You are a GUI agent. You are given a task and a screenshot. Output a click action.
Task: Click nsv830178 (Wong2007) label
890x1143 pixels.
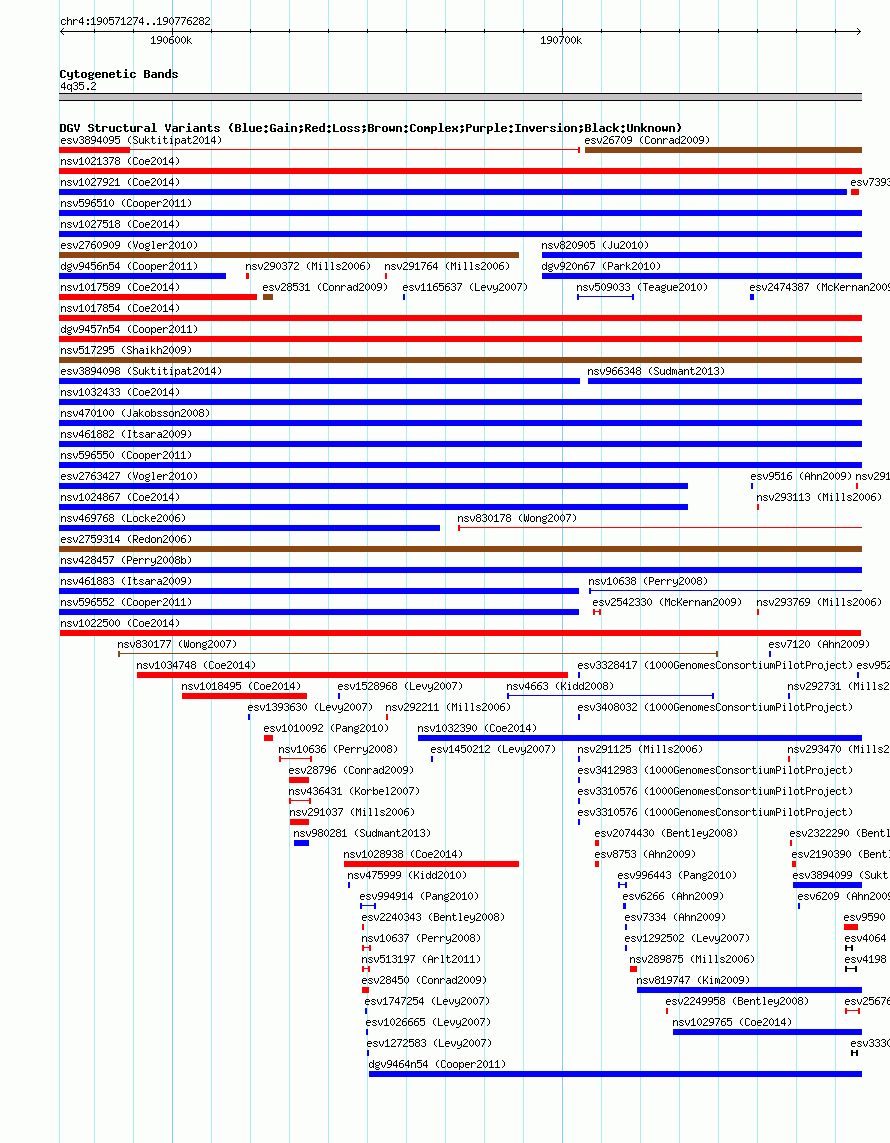[x=517, y=519]
